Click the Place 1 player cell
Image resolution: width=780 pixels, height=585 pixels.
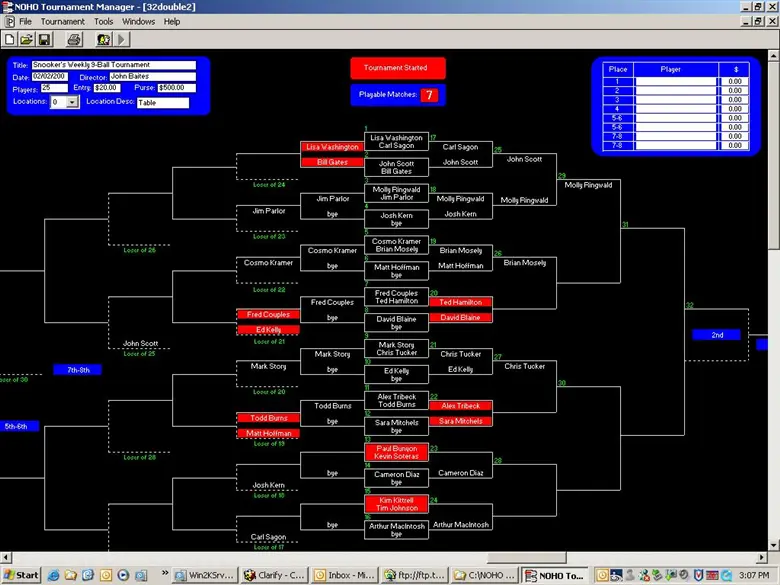click(676, 81)
